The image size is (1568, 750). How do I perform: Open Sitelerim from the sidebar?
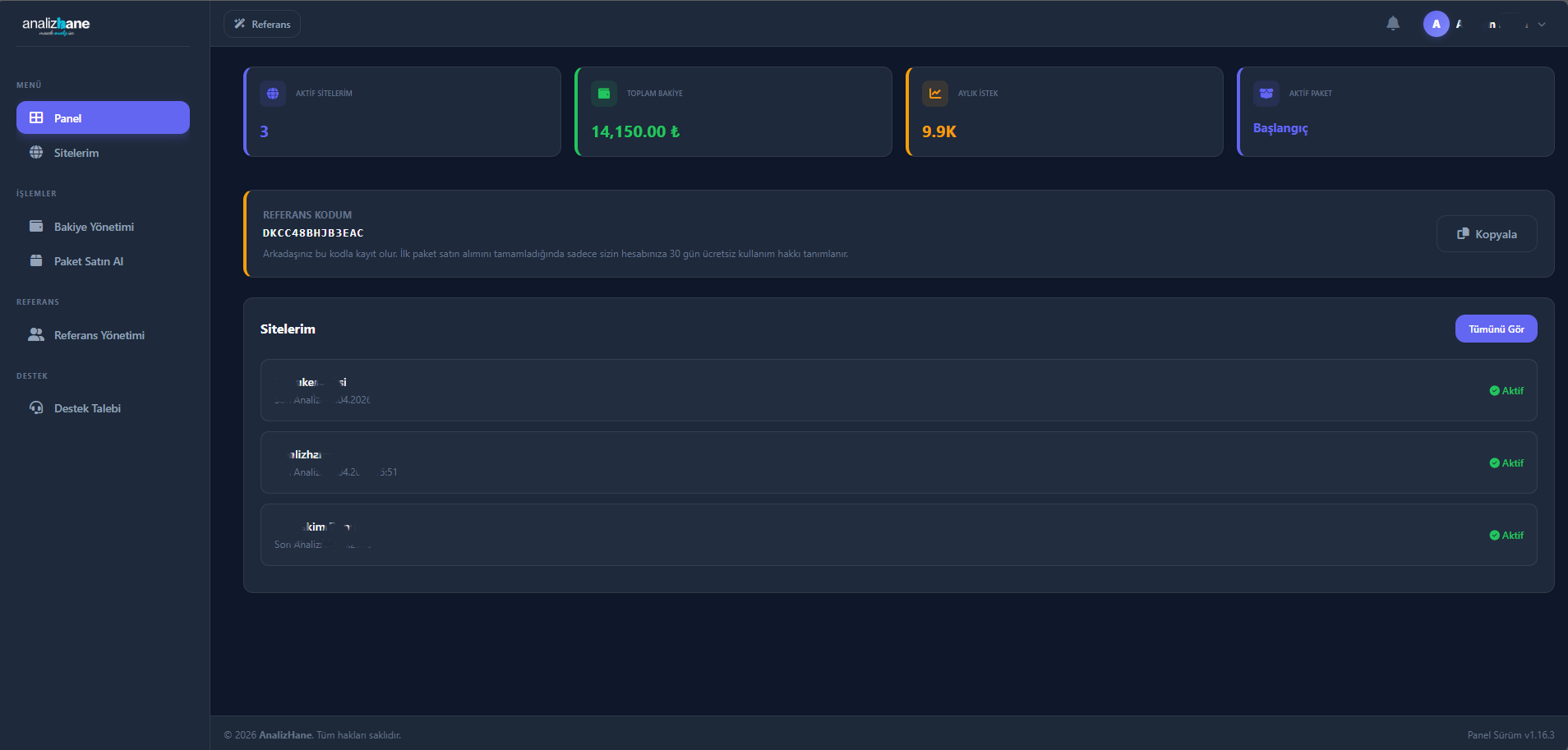pyautogui.click(x=76, y=153)
